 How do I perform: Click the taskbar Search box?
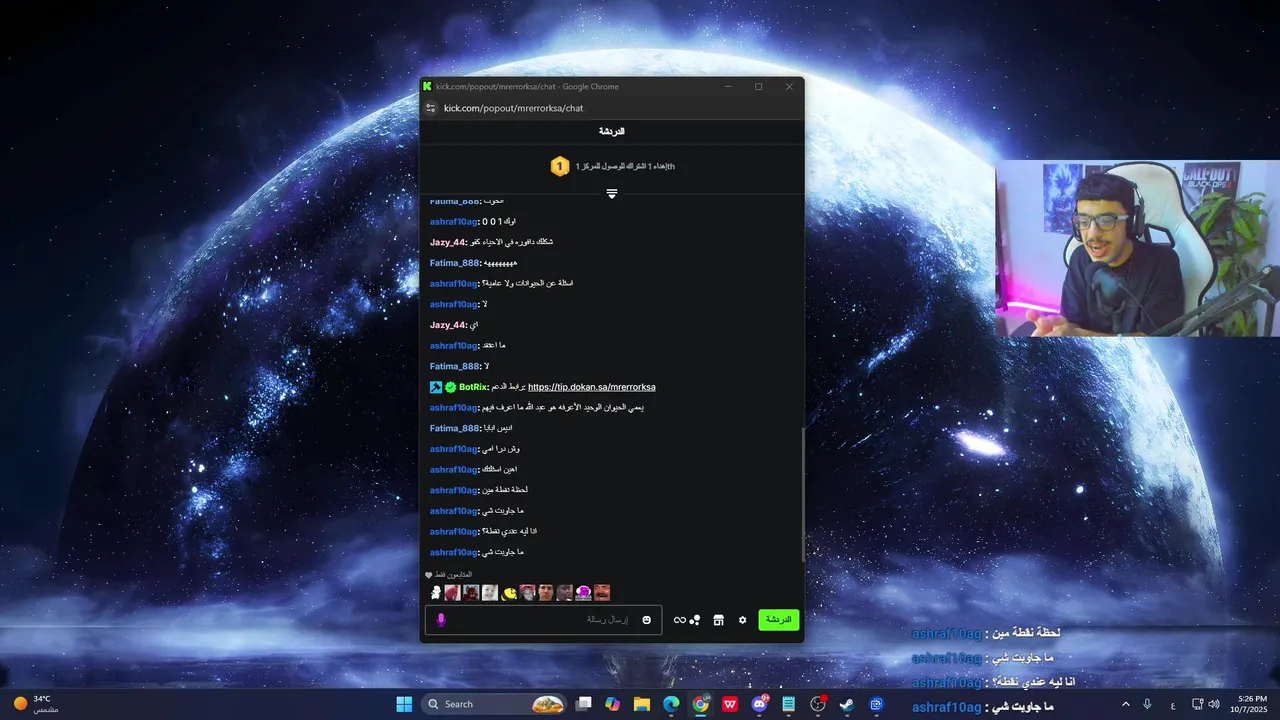point(494,704)
